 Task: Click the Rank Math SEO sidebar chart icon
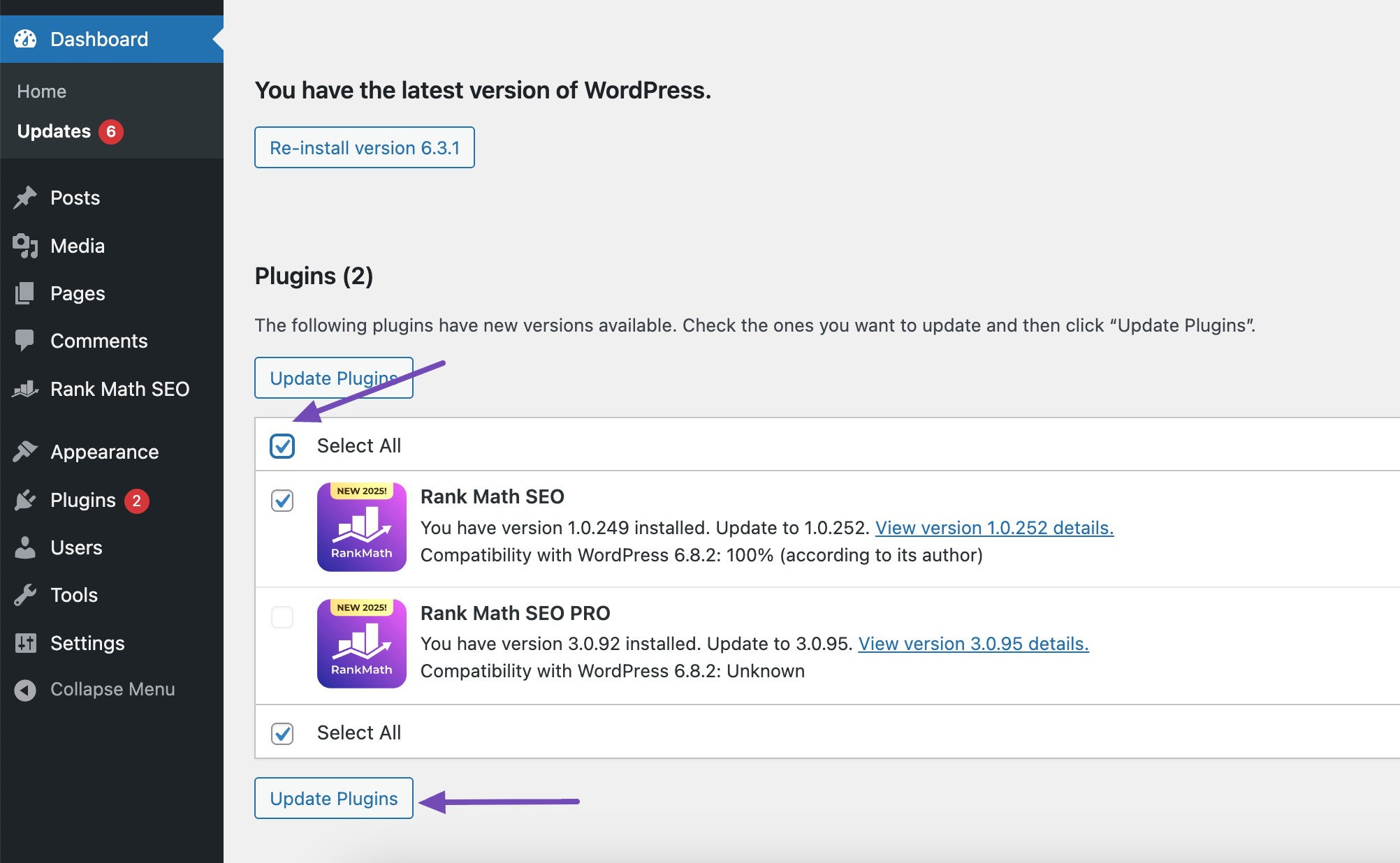click(25, 389)
